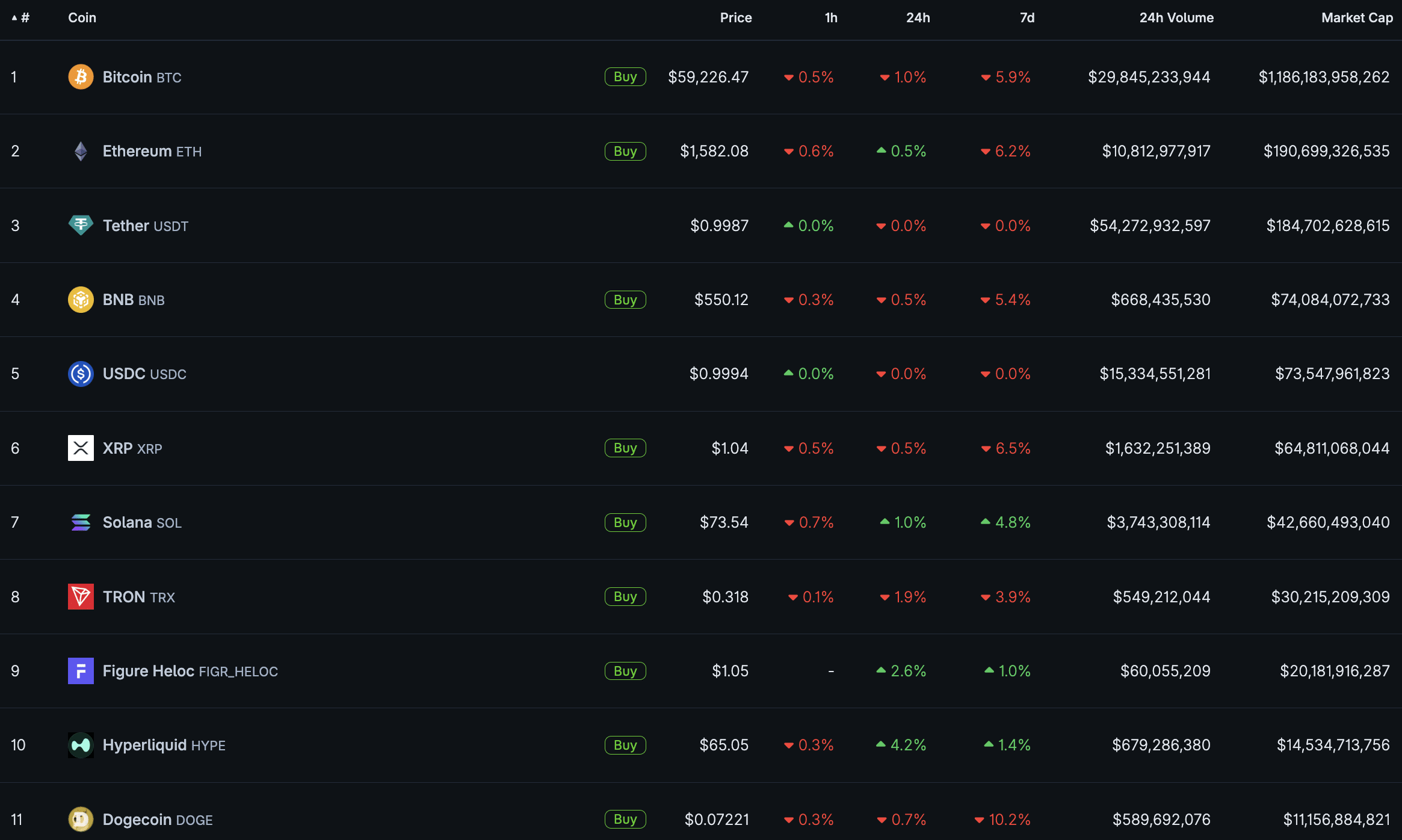Select USDC market cap $73,547,961,823
The width and height of the screenshot is (1402, 840).
[1332, 374]
